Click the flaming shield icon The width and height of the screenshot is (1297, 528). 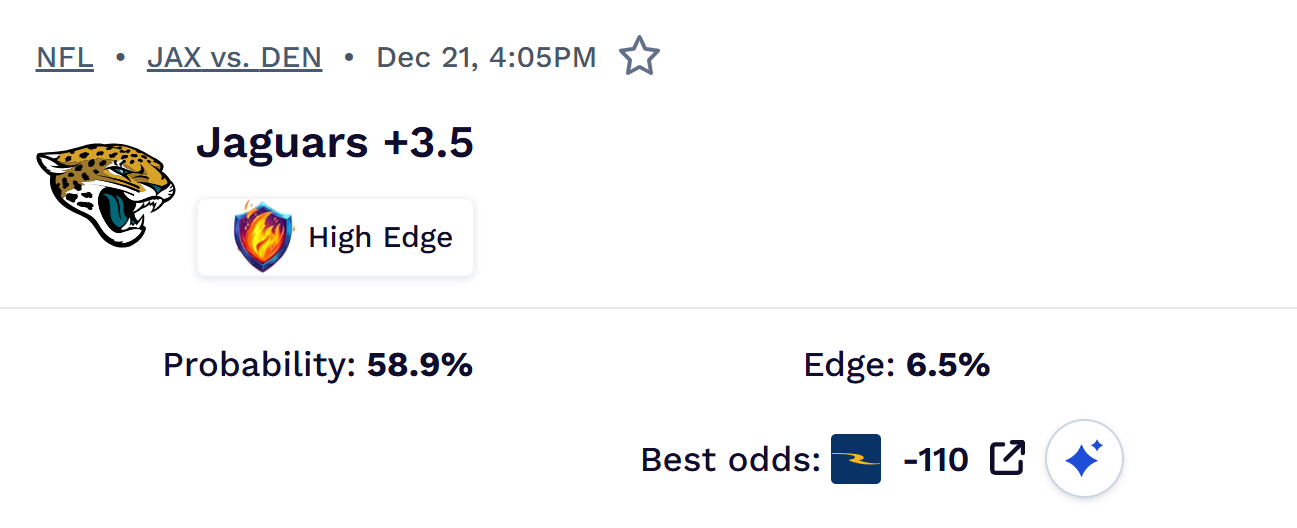coord(264,237)
